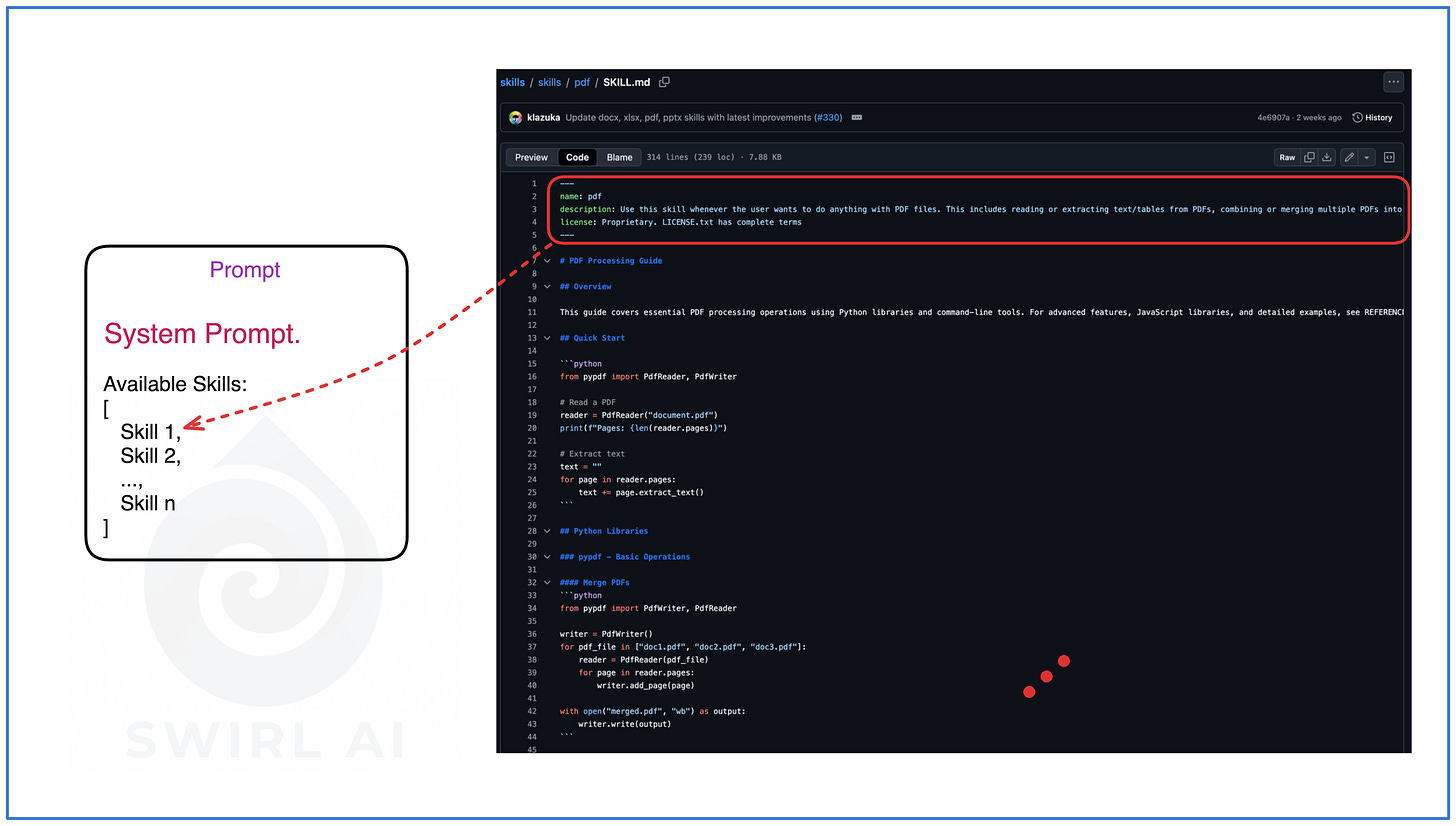
Task: Click the '# Read a PDF' comment
Action: tap(588, 402)
